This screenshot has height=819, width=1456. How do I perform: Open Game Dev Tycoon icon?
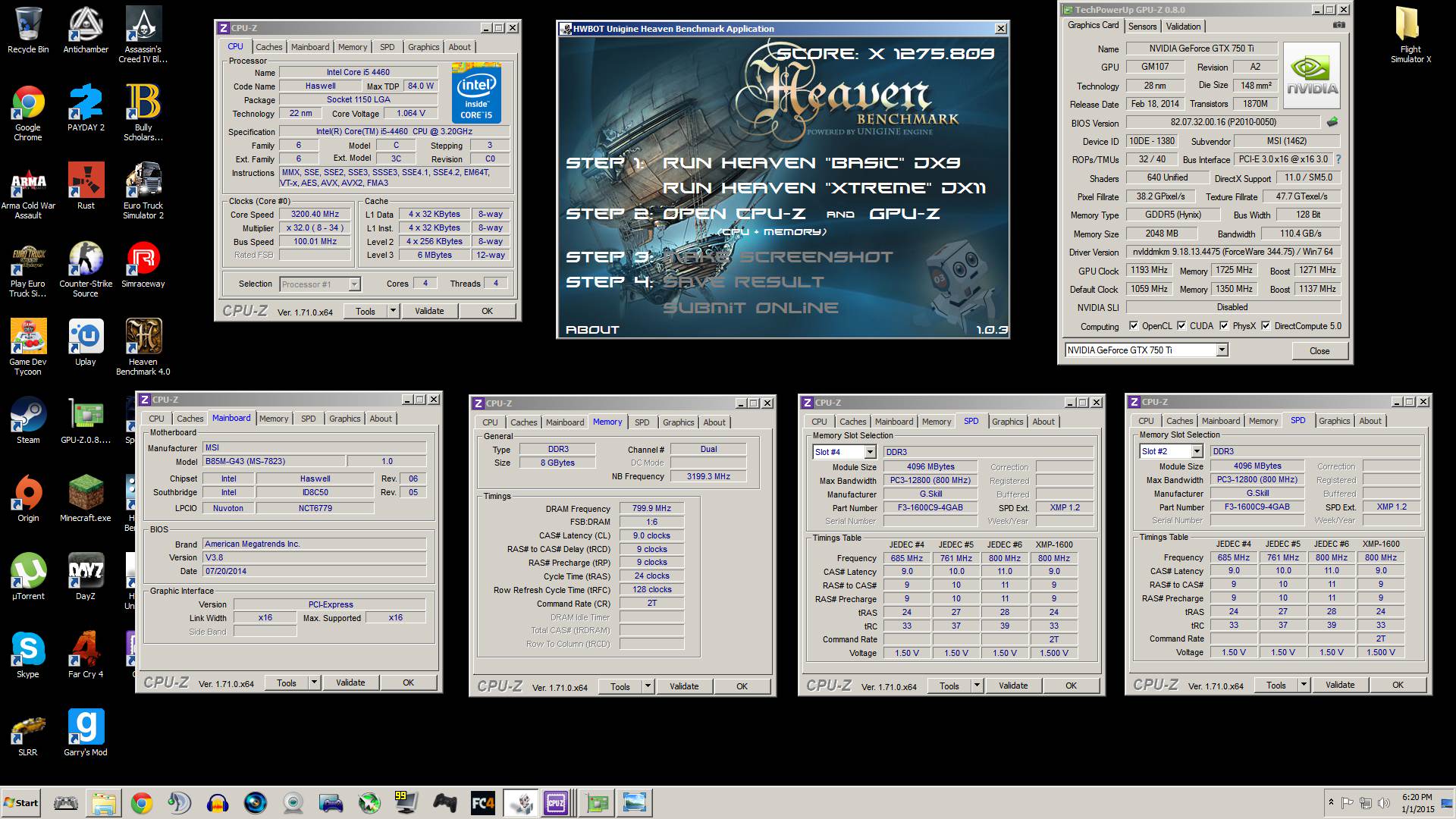point(28,347)
